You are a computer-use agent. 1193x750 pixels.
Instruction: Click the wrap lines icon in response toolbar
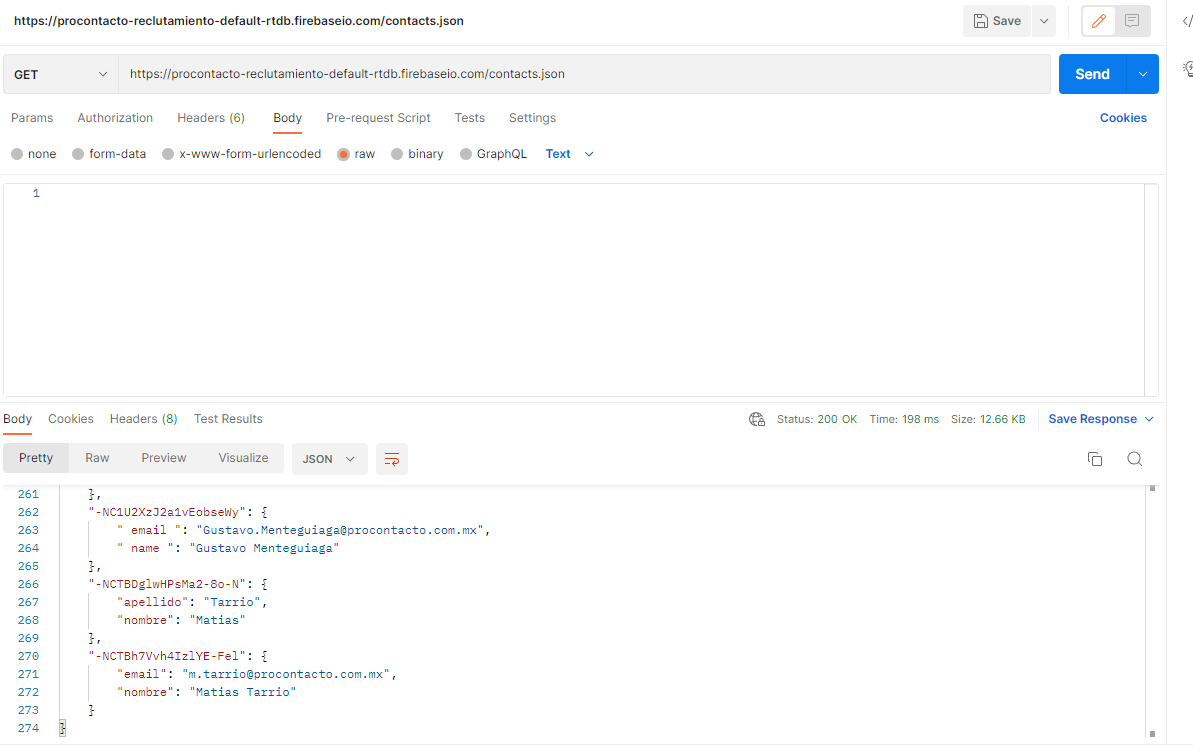pyautogui.click(x=392, y=459)
